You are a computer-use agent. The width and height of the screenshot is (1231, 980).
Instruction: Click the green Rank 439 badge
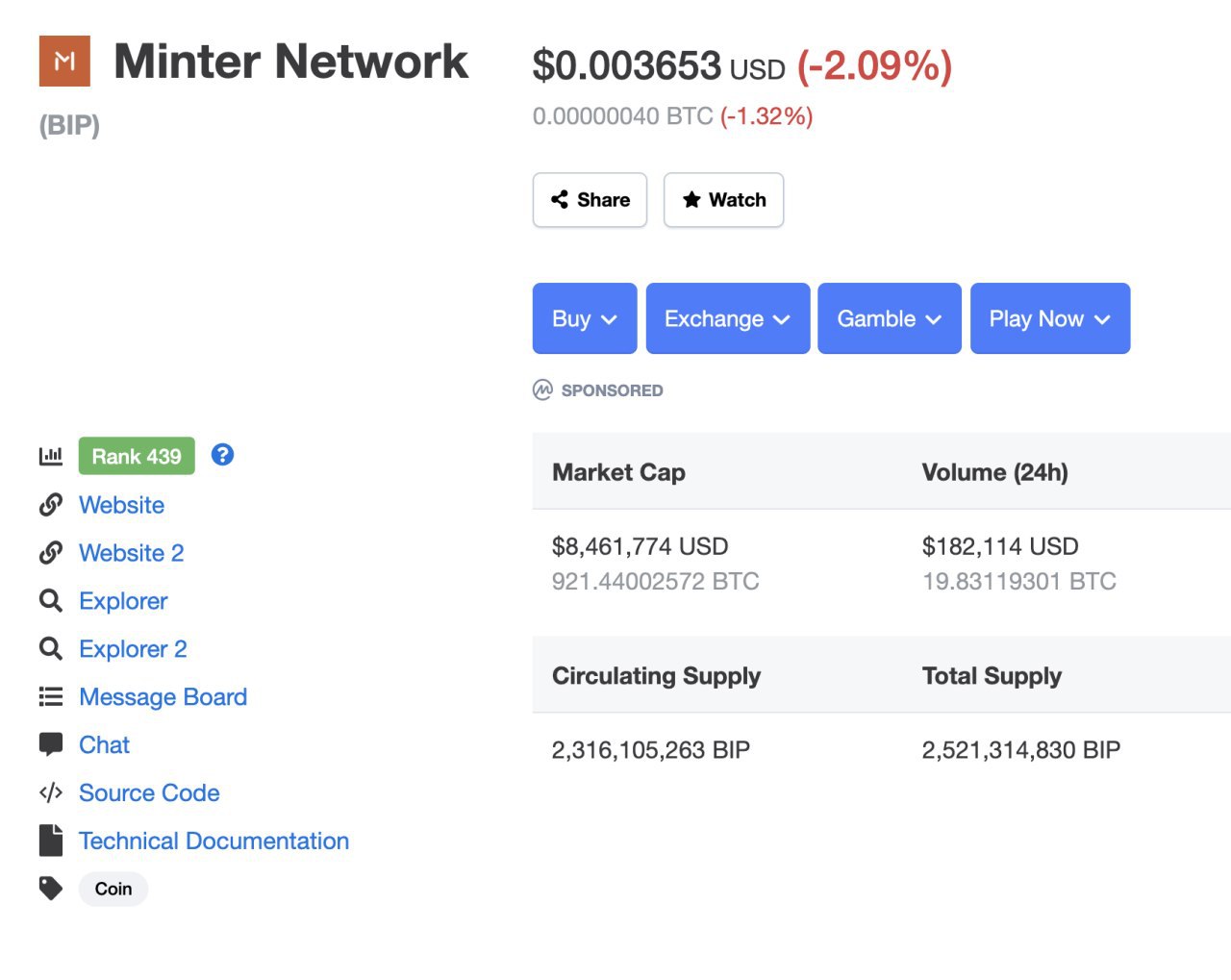pos(137,456)
